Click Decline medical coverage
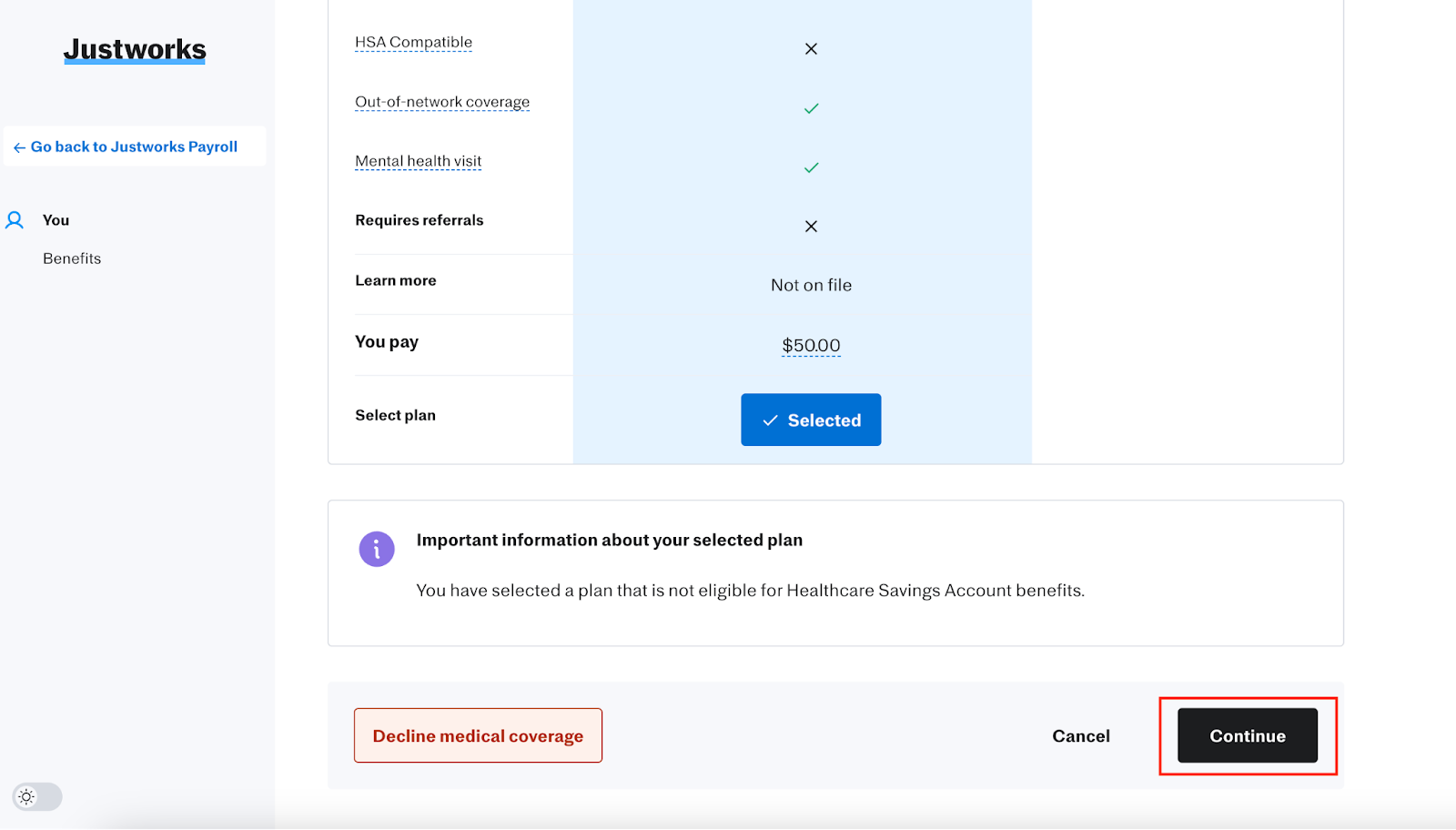The height and width of the screenshot is (830, 1456). [x=478, y=735]
